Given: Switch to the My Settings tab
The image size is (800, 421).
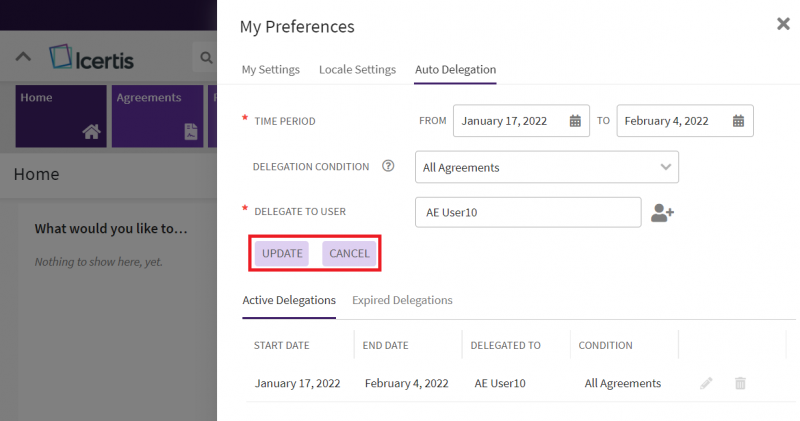Looking at the screenshot, I should click(x=270, y=70).
